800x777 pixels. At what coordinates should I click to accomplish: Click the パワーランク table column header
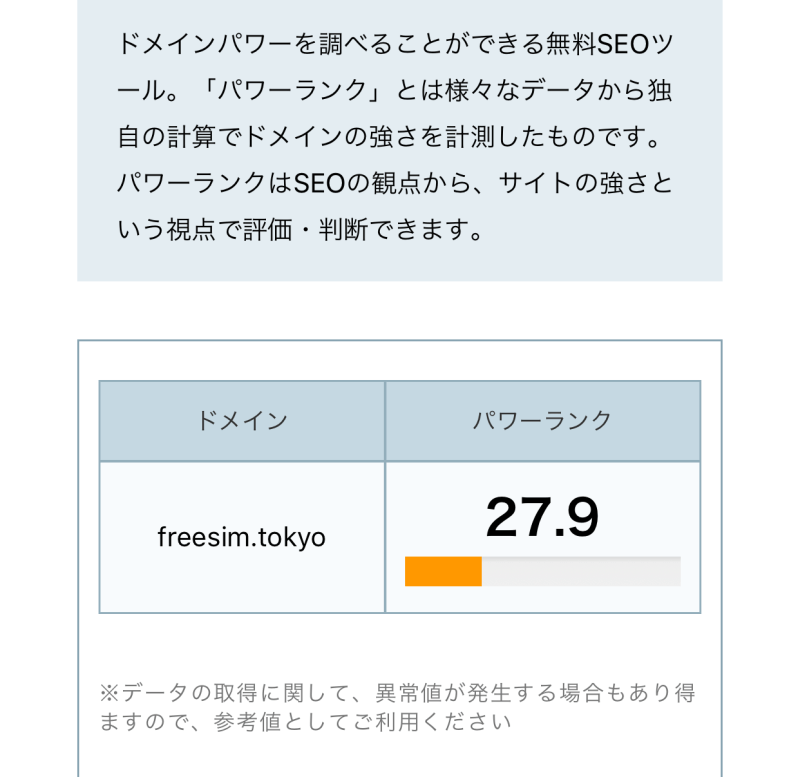542,421
